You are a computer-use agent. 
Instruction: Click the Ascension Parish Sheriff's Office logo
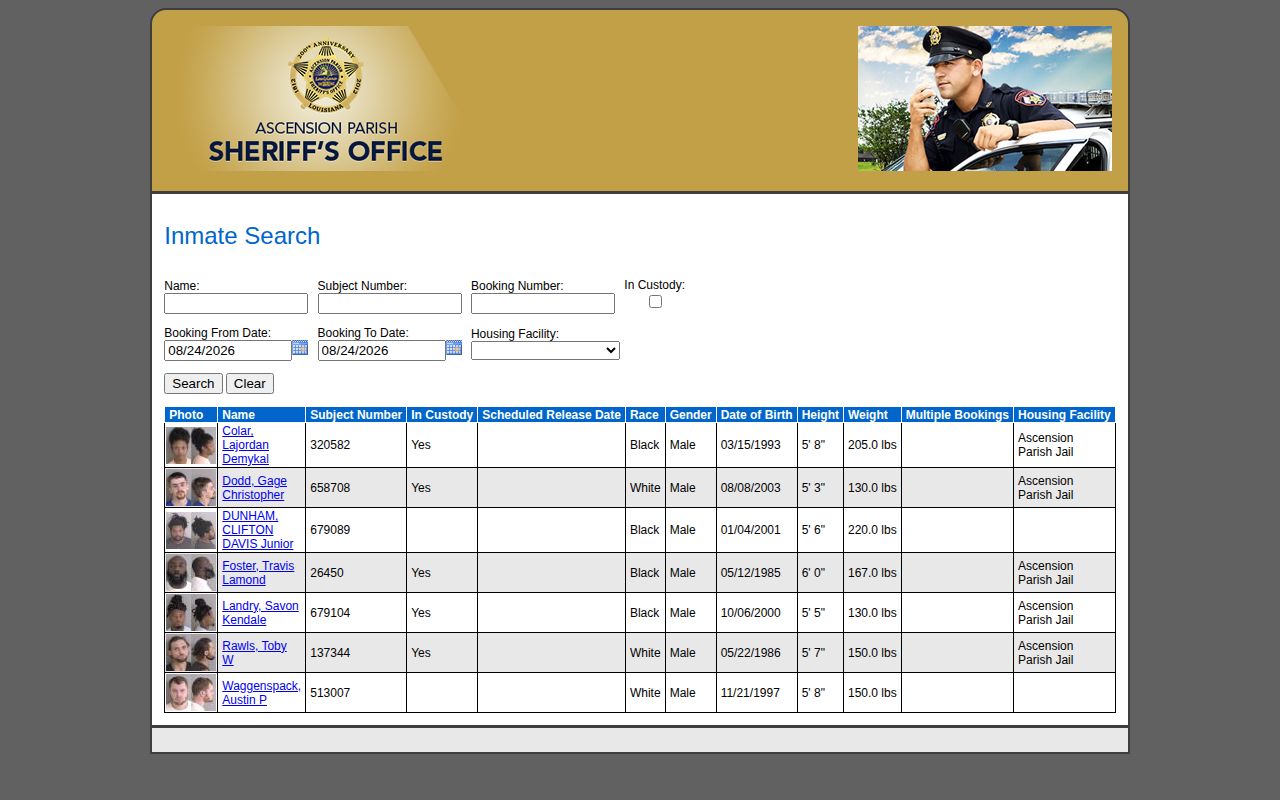tap(318, 99)
